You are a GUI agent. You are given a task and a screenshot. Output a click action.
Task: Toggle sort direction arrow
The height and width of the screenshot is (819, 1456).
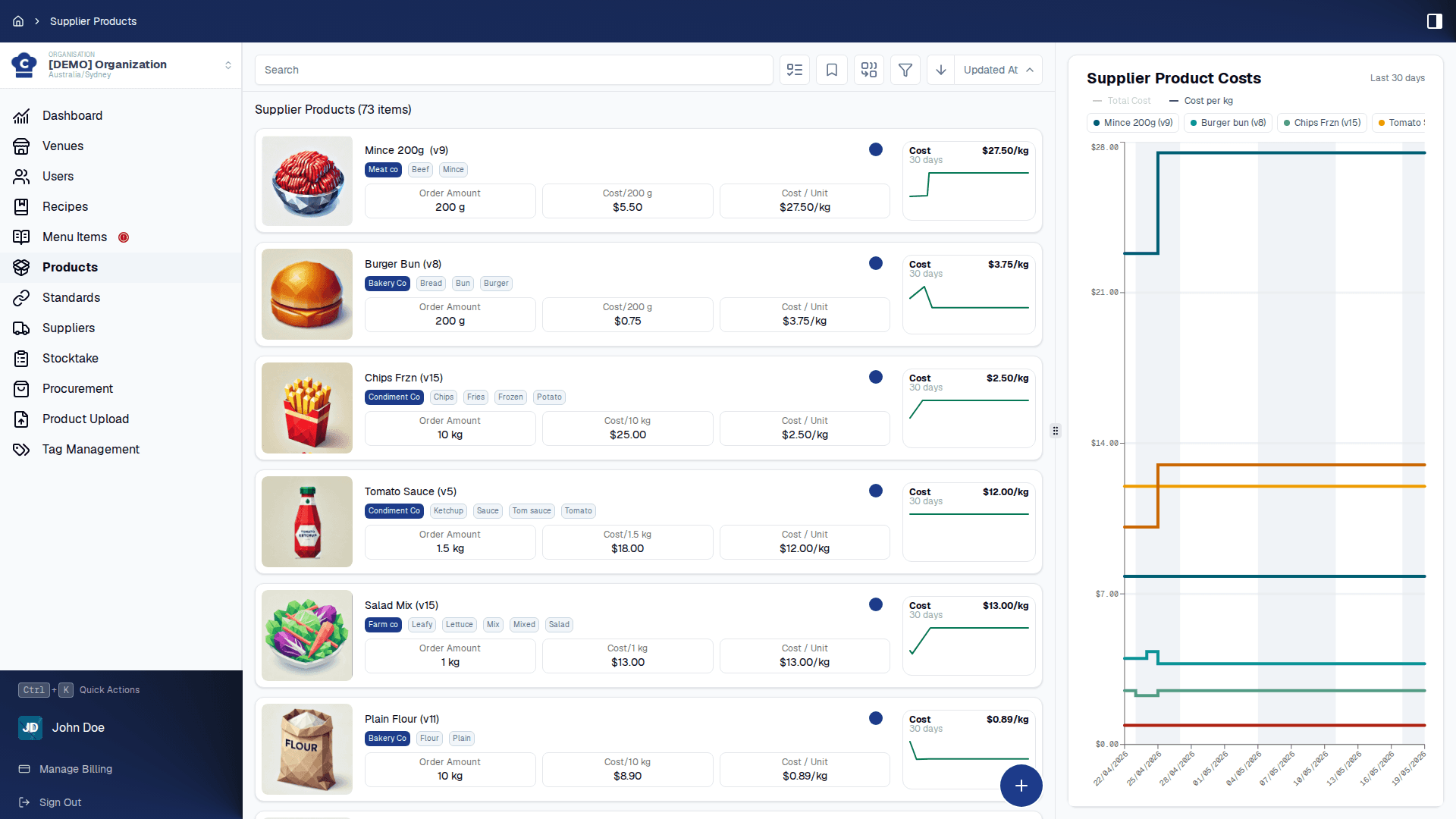[x=941, y=70]
